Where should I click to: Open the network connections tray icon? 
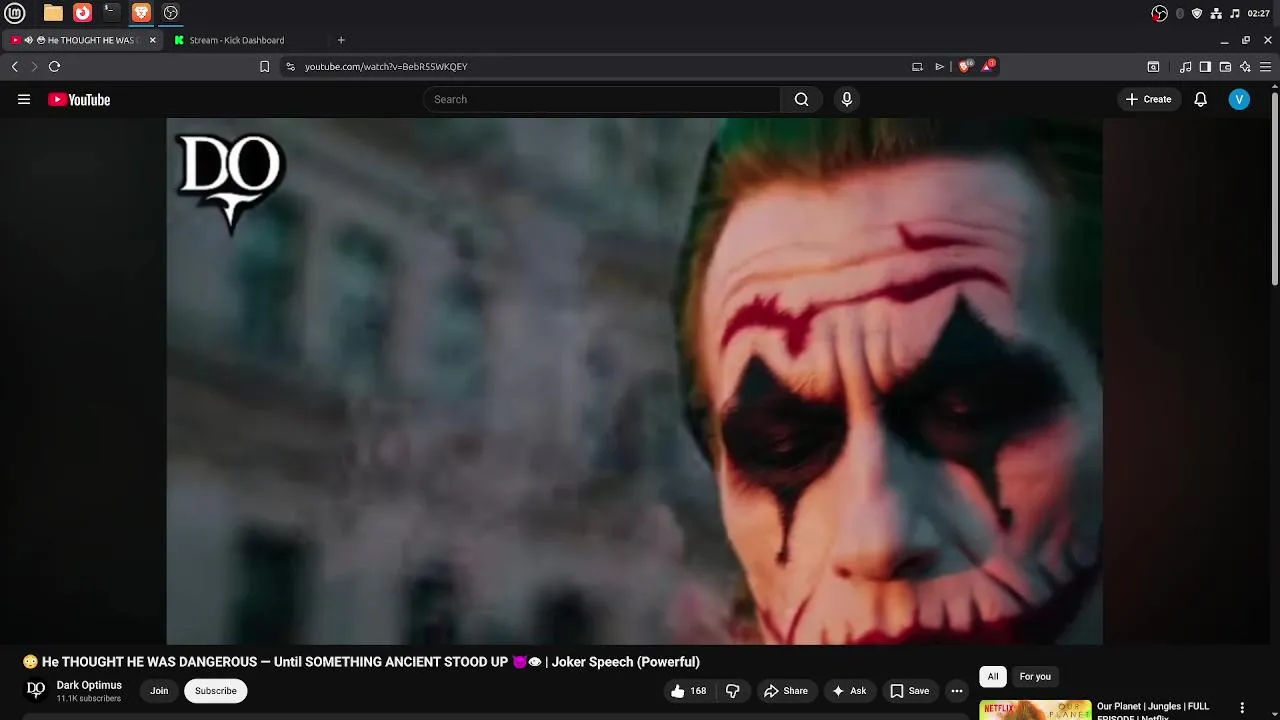1216,13
